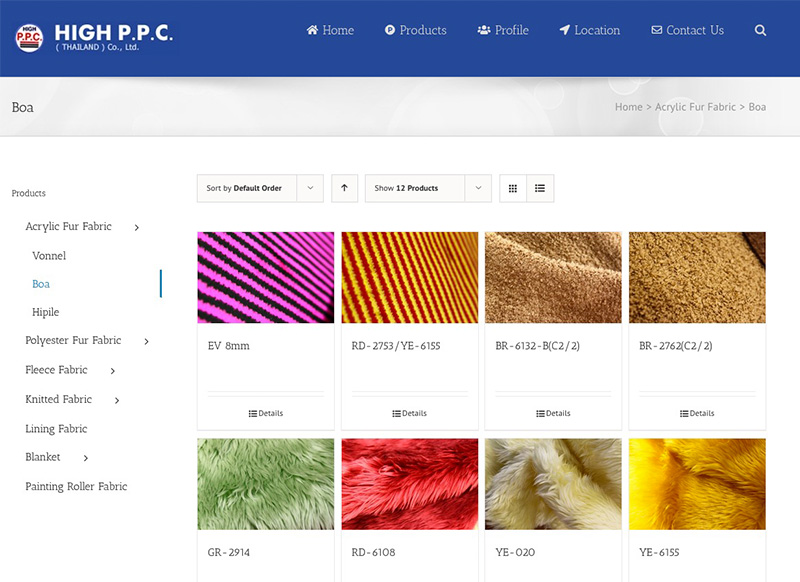View Details for BR-6132-B(C2/2)

click(x=553, y=413)
